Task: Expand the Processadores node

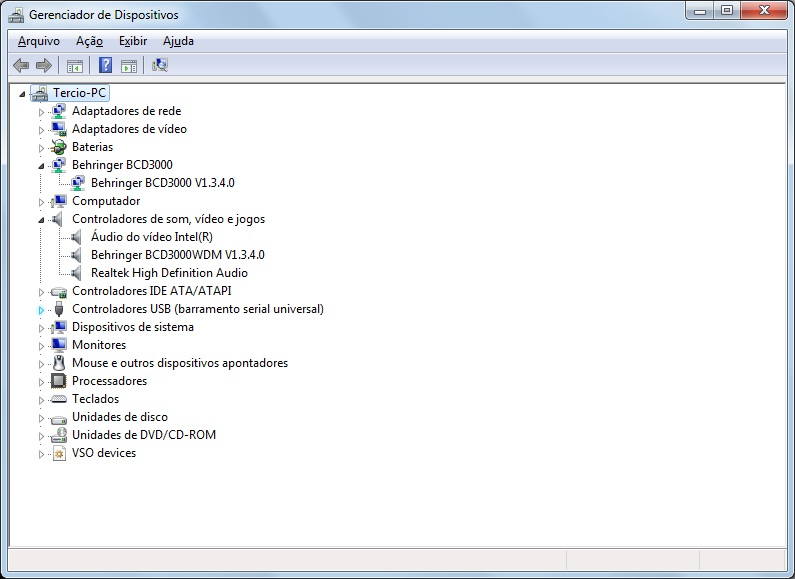Action: (41, 382)
